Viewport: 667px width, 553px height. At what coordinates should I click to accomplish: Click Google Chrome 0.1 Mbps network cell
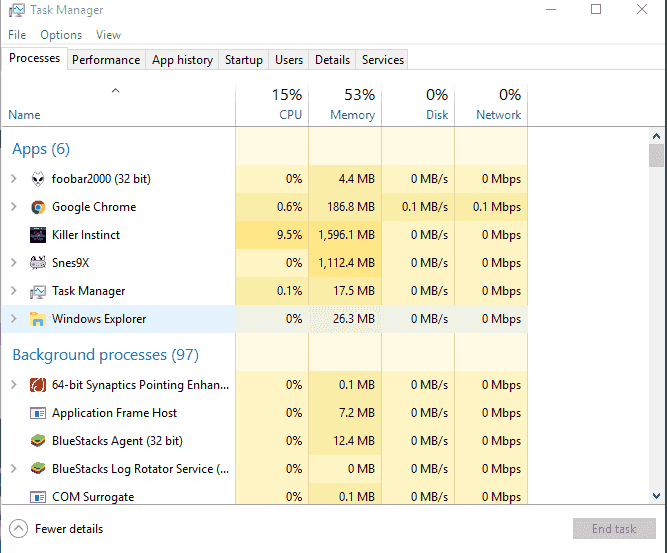pos(491,207)
